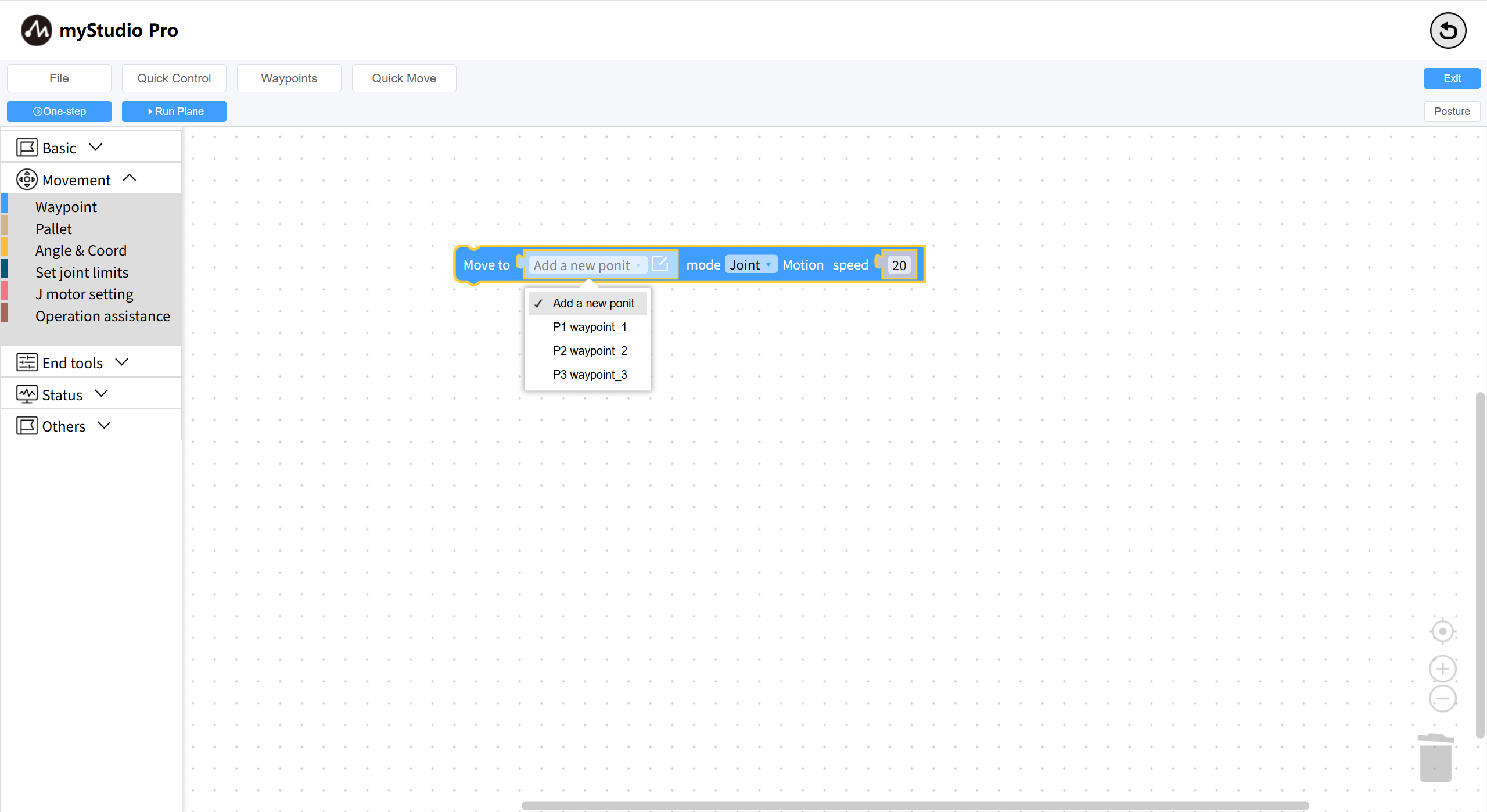Pick P3 waypoint_3 from the list

tap(590, 375)
